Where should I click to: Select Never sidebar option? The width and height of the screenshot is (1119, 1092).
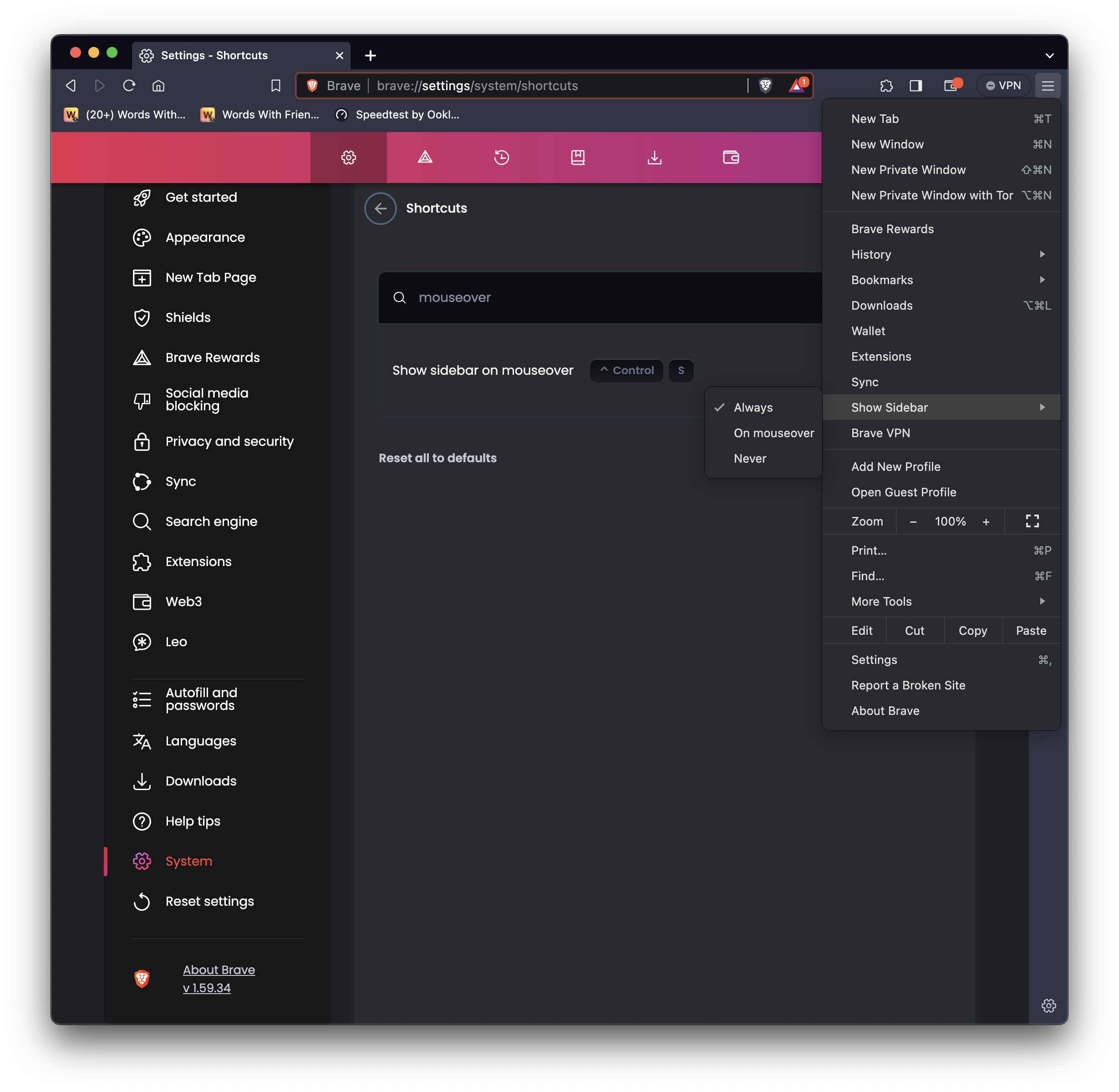point(763,458)
